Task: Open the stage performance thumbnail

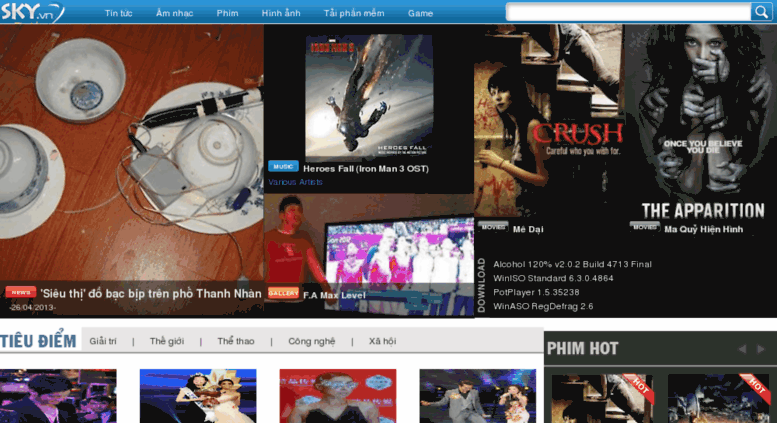Action: (477, 396)
